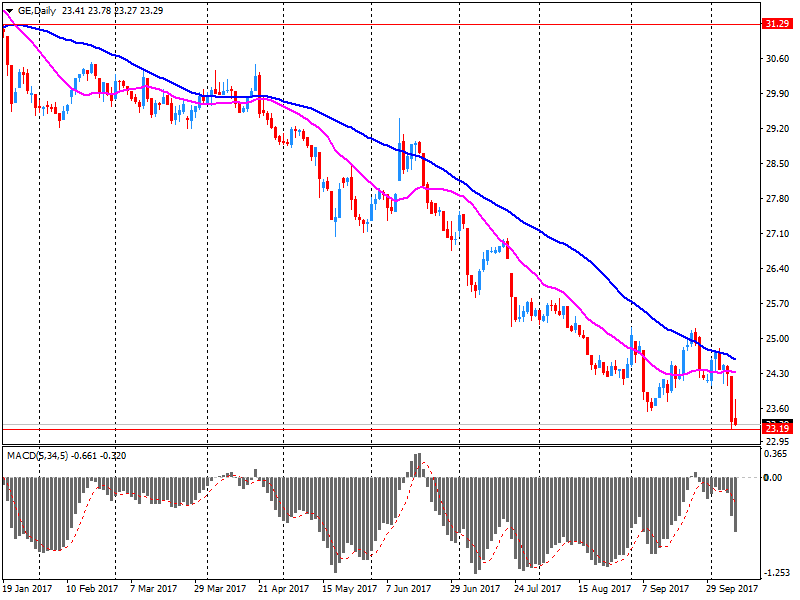The width and height of the screenshot is (800, 600).
Task: Click price scale value 23.60
Action: [x=778, y=409]
